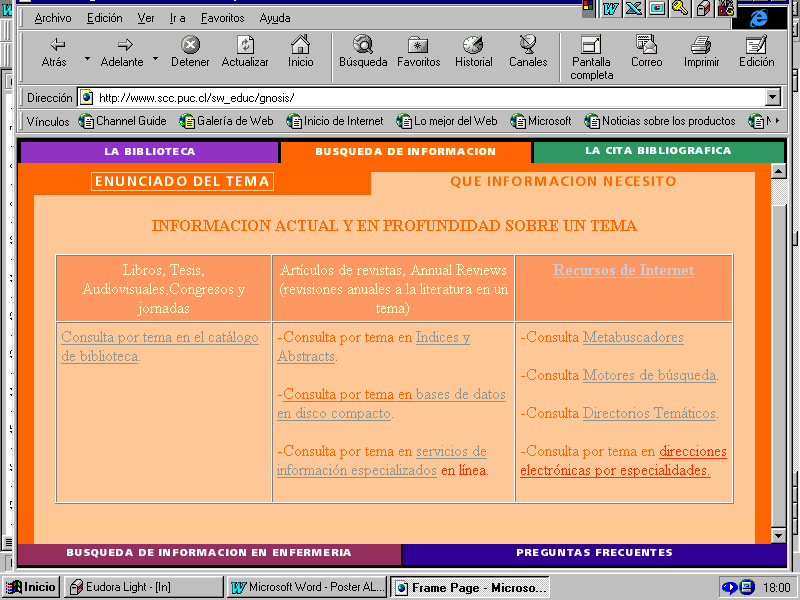Click the page scrollbar down arrow

point(779,535)
